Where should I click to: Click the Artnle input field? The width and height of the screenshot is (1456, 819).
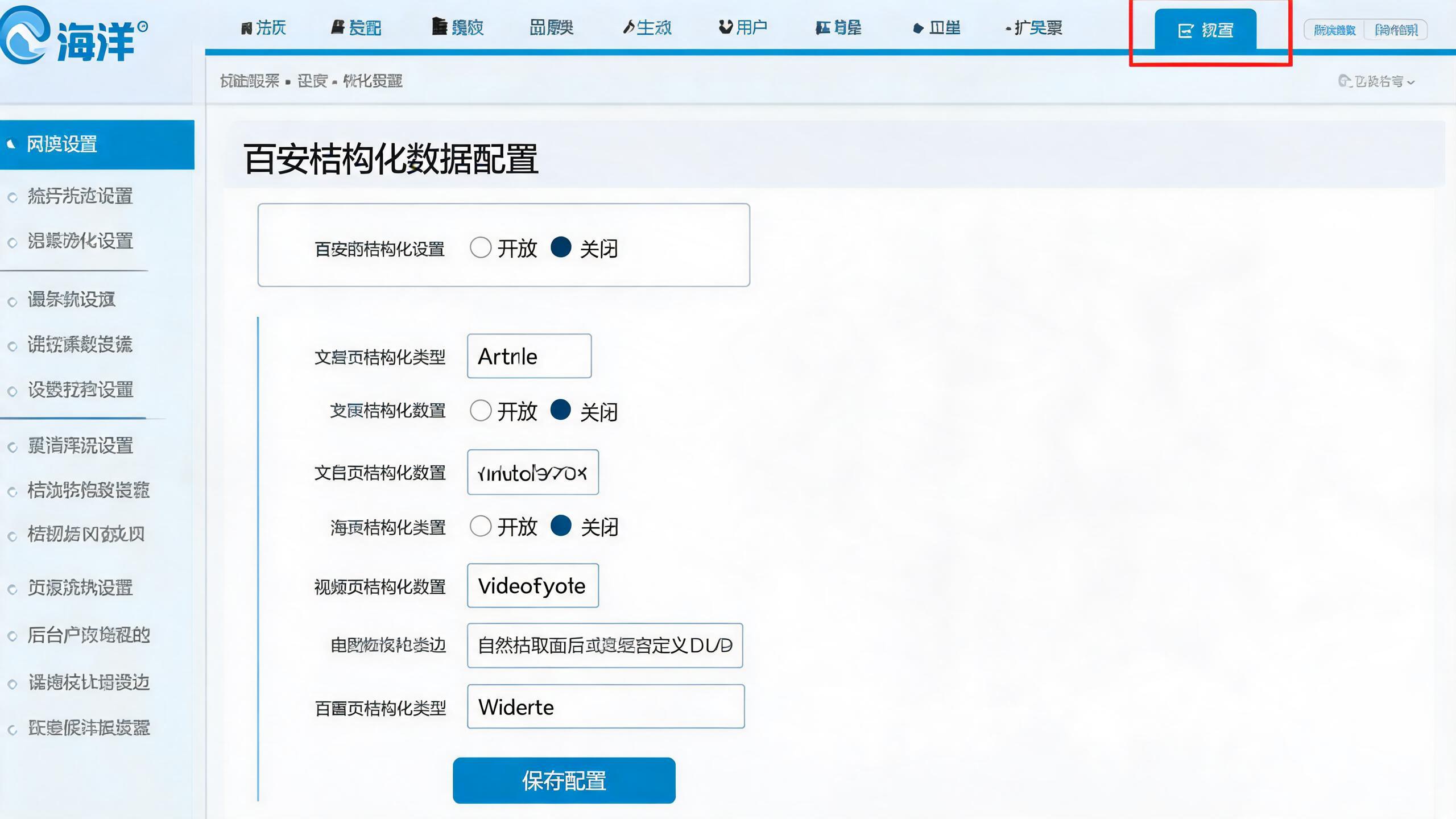pyautogui.click(x=530, y=356)
